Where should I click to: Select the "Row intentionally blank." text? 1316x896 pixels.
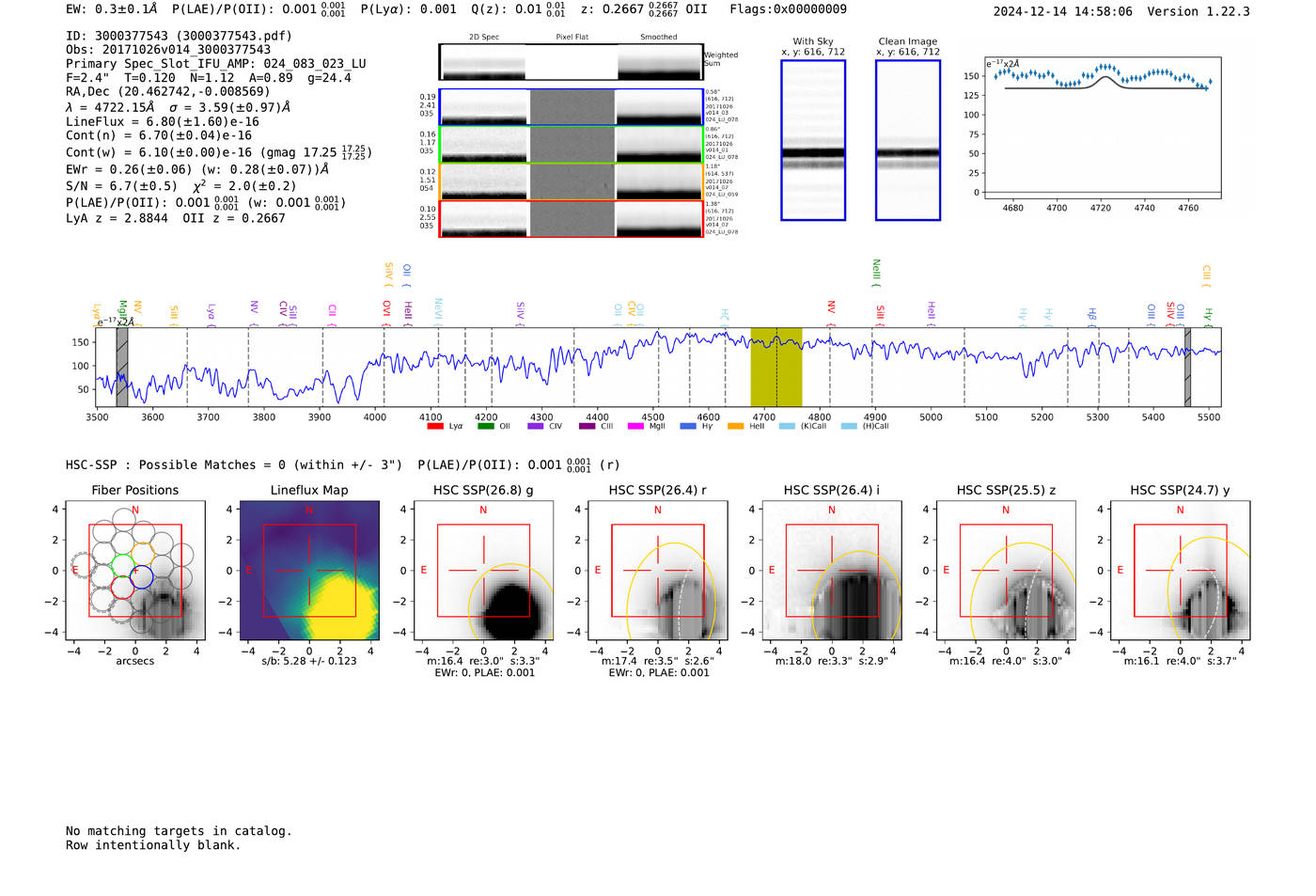pos(153,845)
